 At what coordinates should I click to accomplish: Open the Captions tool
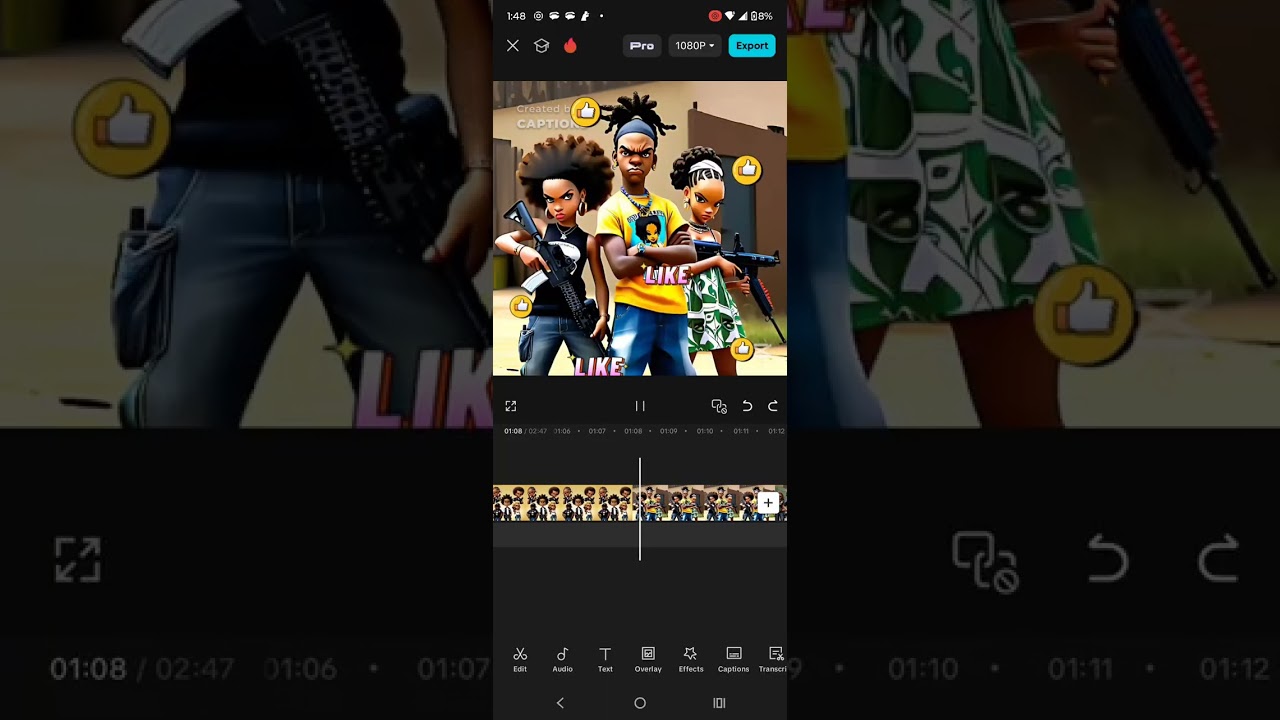(733, 659)
